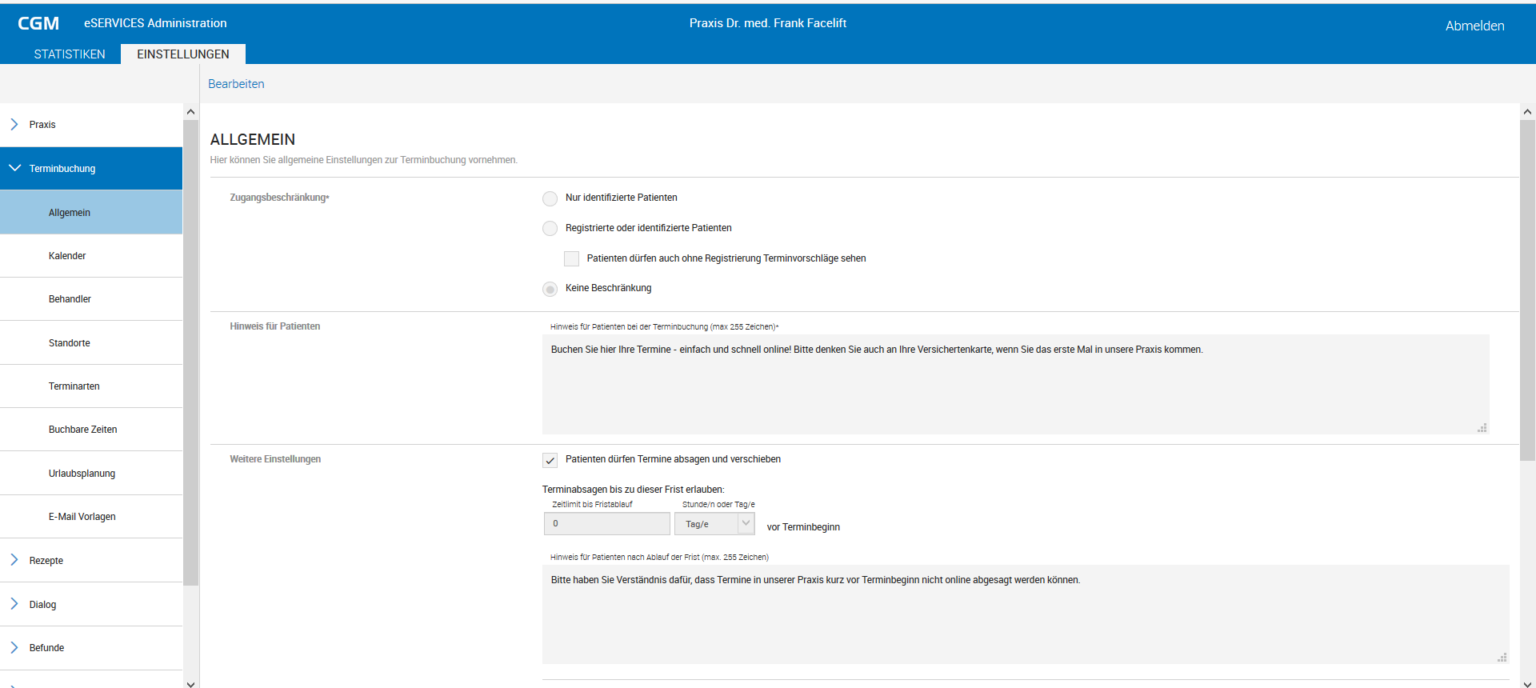Open the Kalender settings page
1536x688 pixels.
tap(66, 255)
